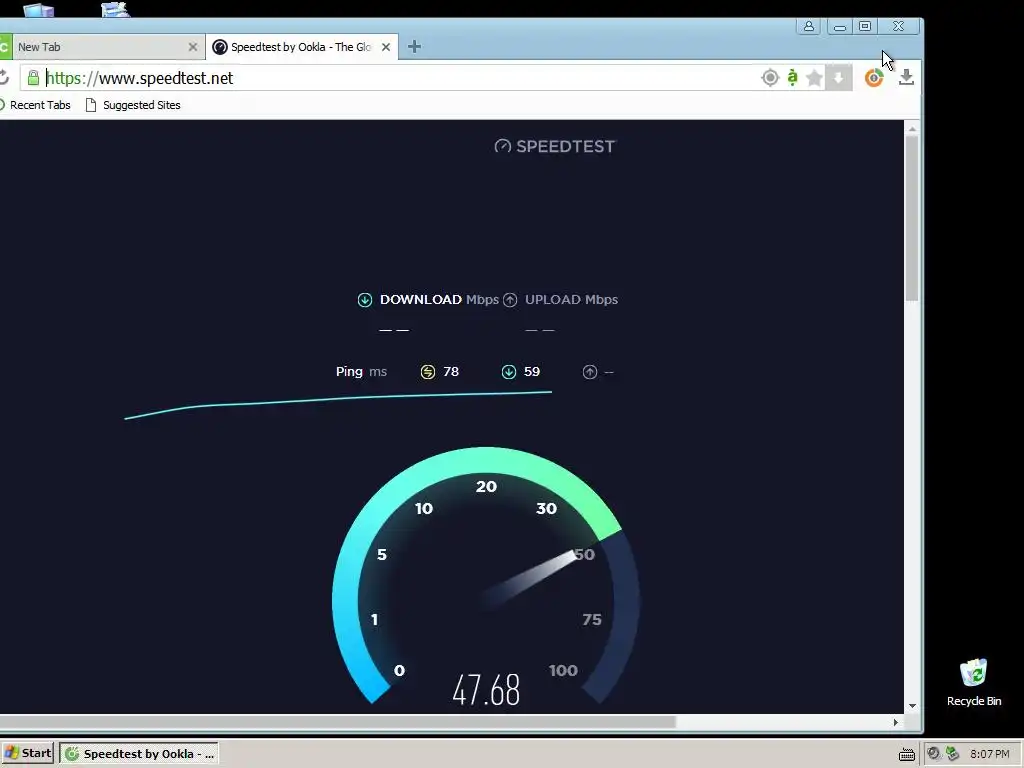Click the Ping ms label
This screenshot has width=1024, height=768.
pyautogui.click(x=361, y=372)
